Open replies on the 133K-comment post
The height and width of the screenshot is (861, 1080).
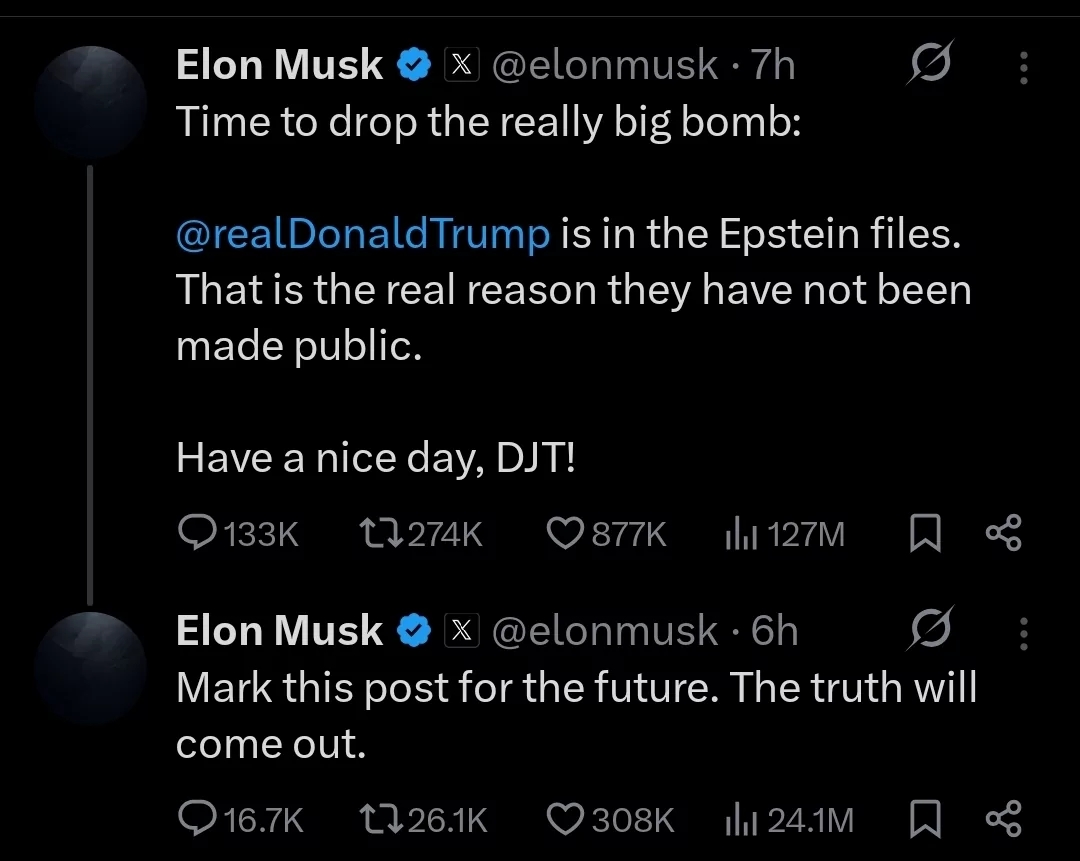click(238, 534)
